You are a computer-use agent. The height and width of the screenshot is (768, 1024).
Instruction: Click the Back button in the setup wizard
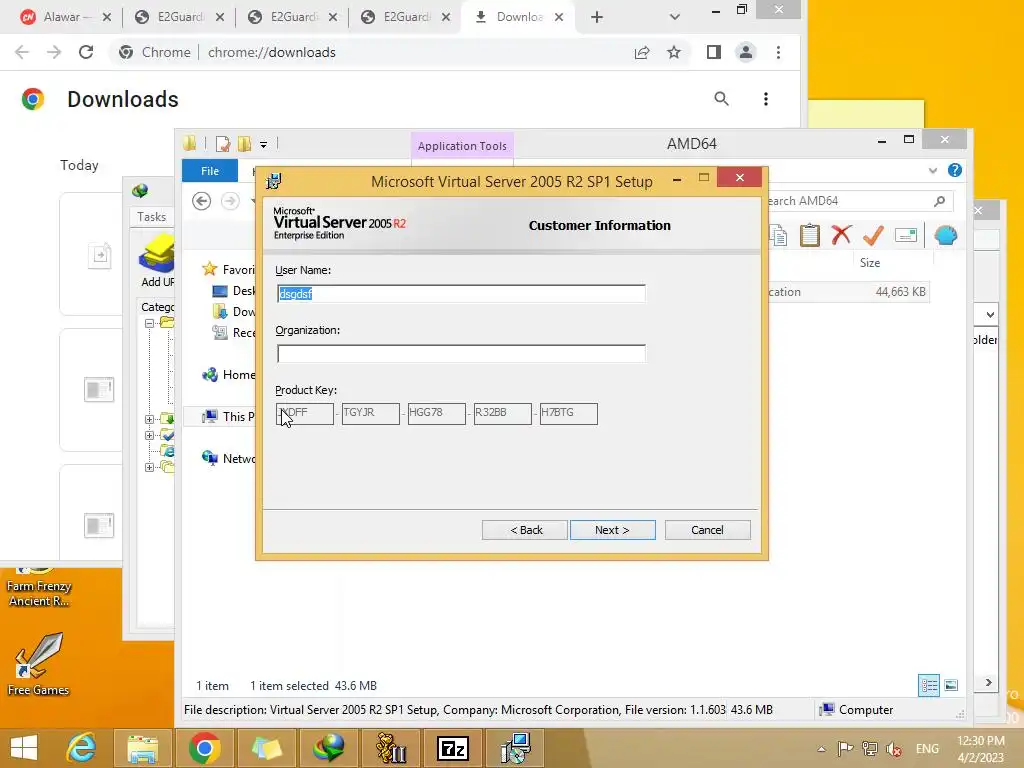coord(525,530)
